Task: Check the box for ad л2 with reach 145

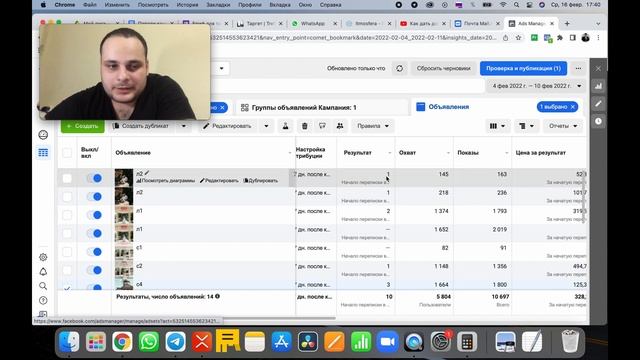Action: click(67, 178)
